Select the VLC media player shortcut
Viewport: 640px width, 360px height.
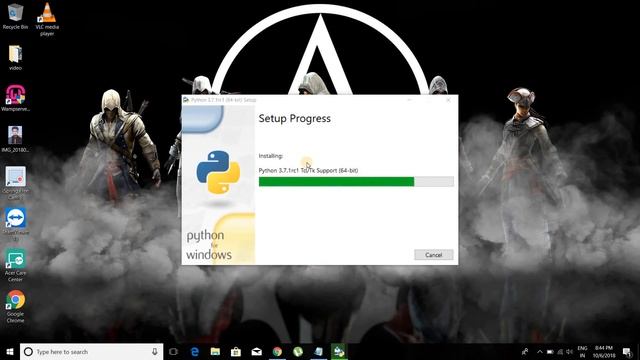[47, 19]
